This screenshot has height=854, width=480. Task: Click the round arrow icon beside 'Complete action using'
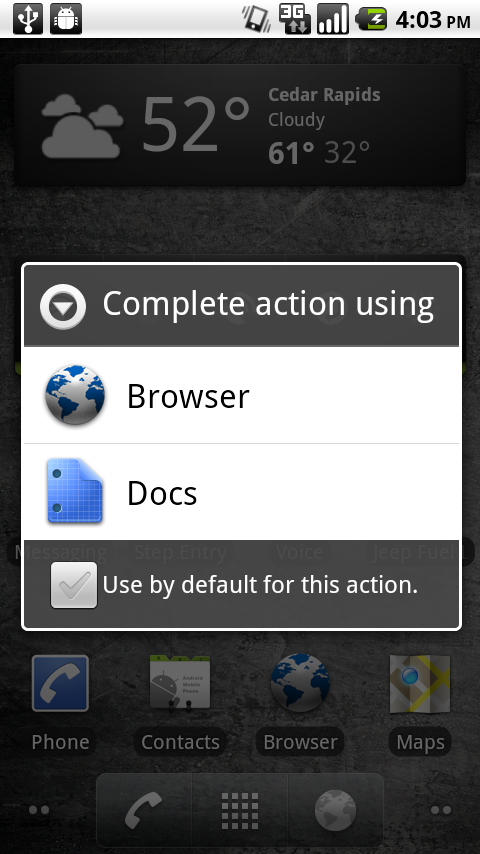coord(63,307)
